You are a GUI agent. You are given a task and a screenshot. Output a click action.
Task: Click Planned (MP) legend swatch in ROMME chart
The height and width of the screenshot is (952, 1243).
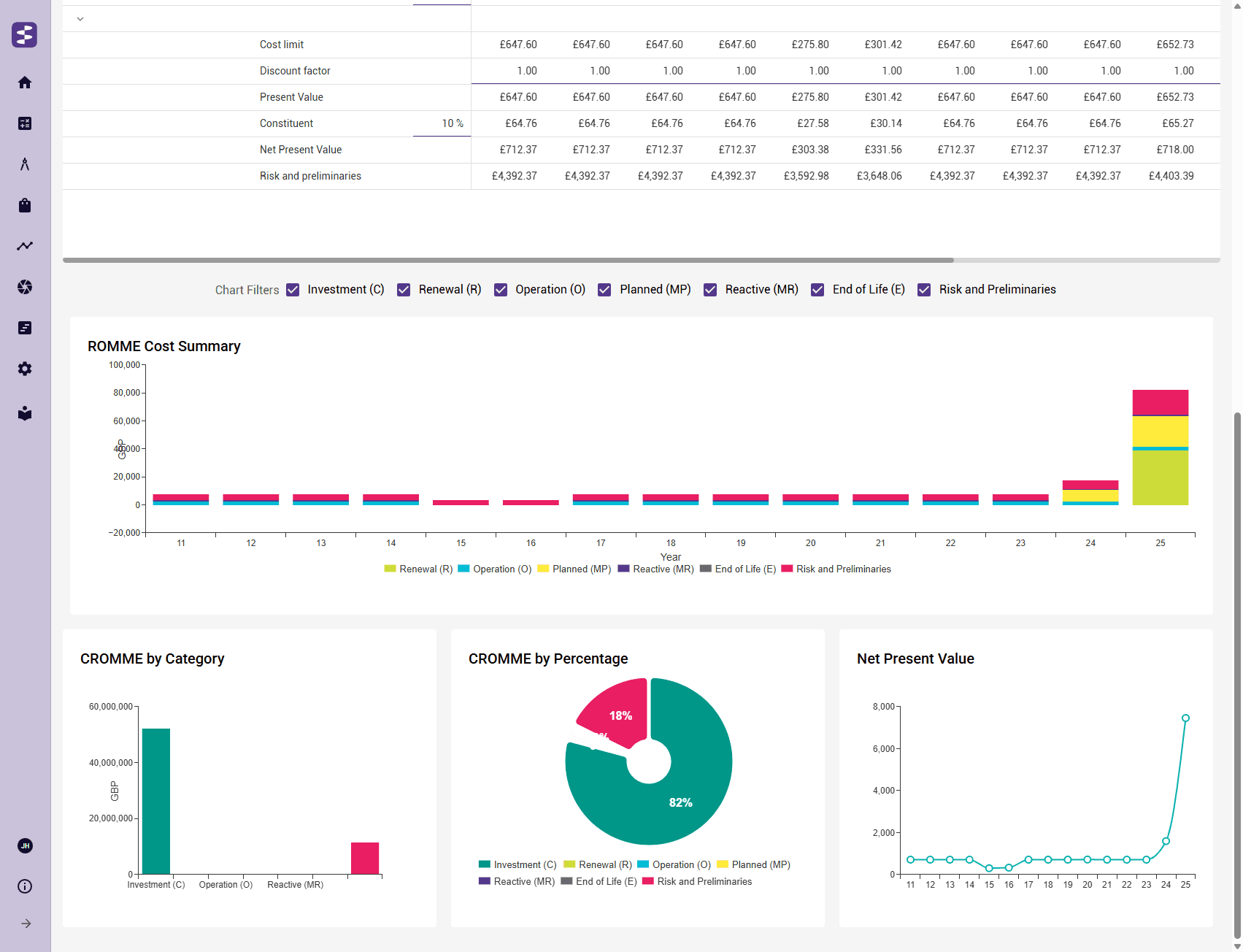pos(543,569)
